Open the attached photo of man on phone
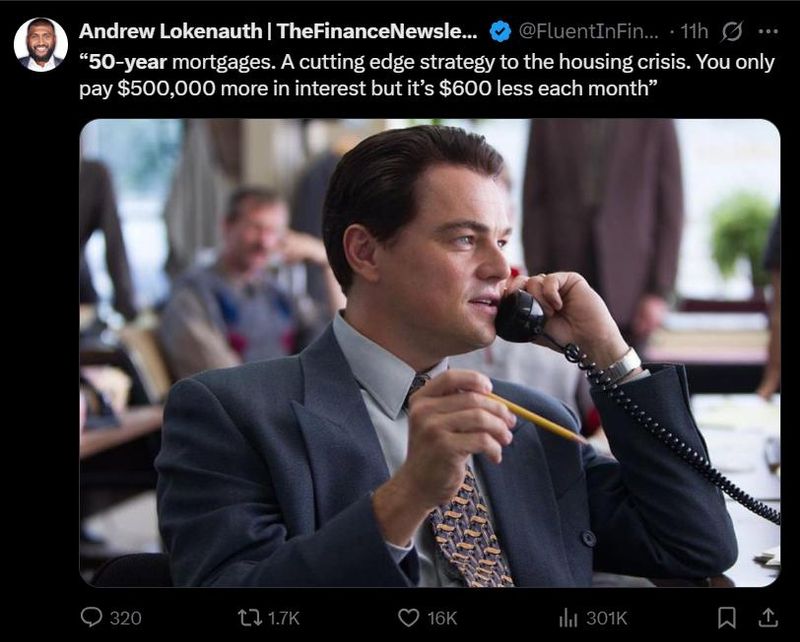Screen dimensions: 800x642 click(x=429, y=352)
